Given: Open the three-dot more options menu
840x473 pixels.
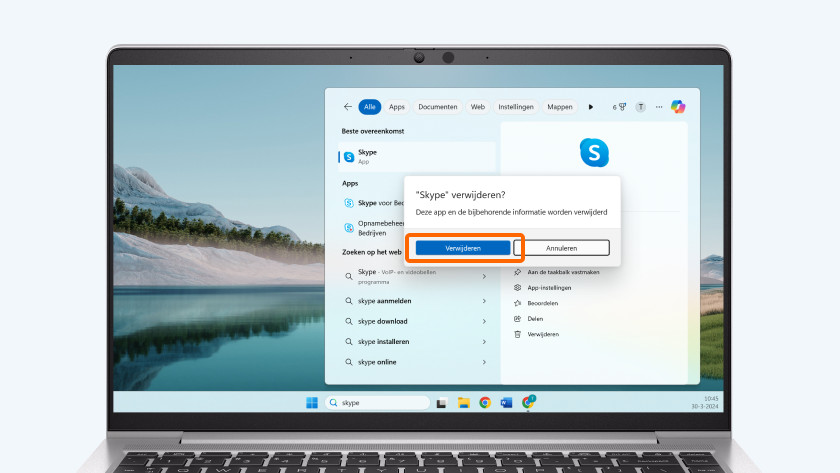Looking at the screenshot, I should [x=659, y=106].
